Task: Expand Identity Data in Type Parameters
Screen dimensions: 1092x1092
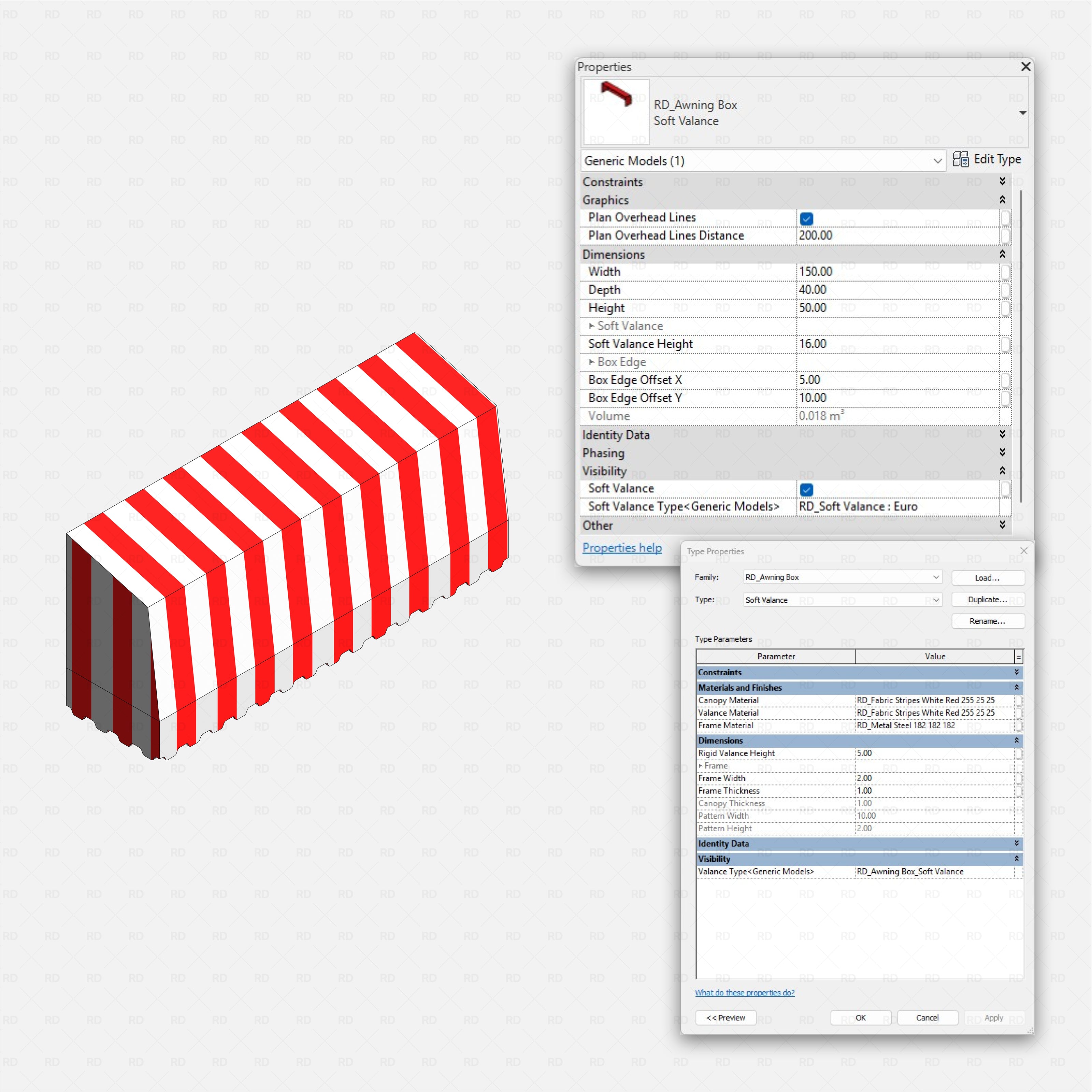Action: pyautogui.click(x=1016, y=843)
